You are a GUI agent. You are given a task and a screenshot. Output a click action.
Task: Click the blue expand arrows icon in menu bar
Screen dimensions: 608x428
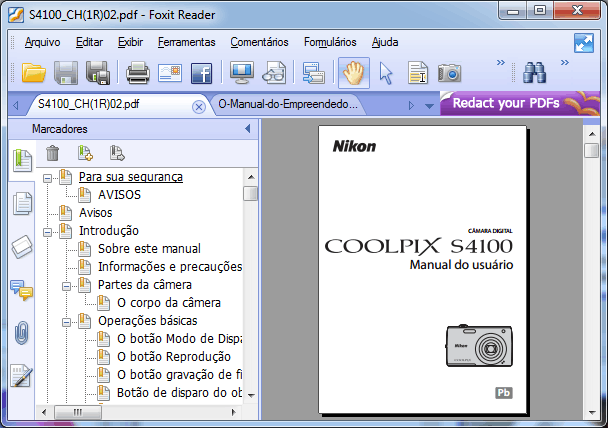coord(584,43)
